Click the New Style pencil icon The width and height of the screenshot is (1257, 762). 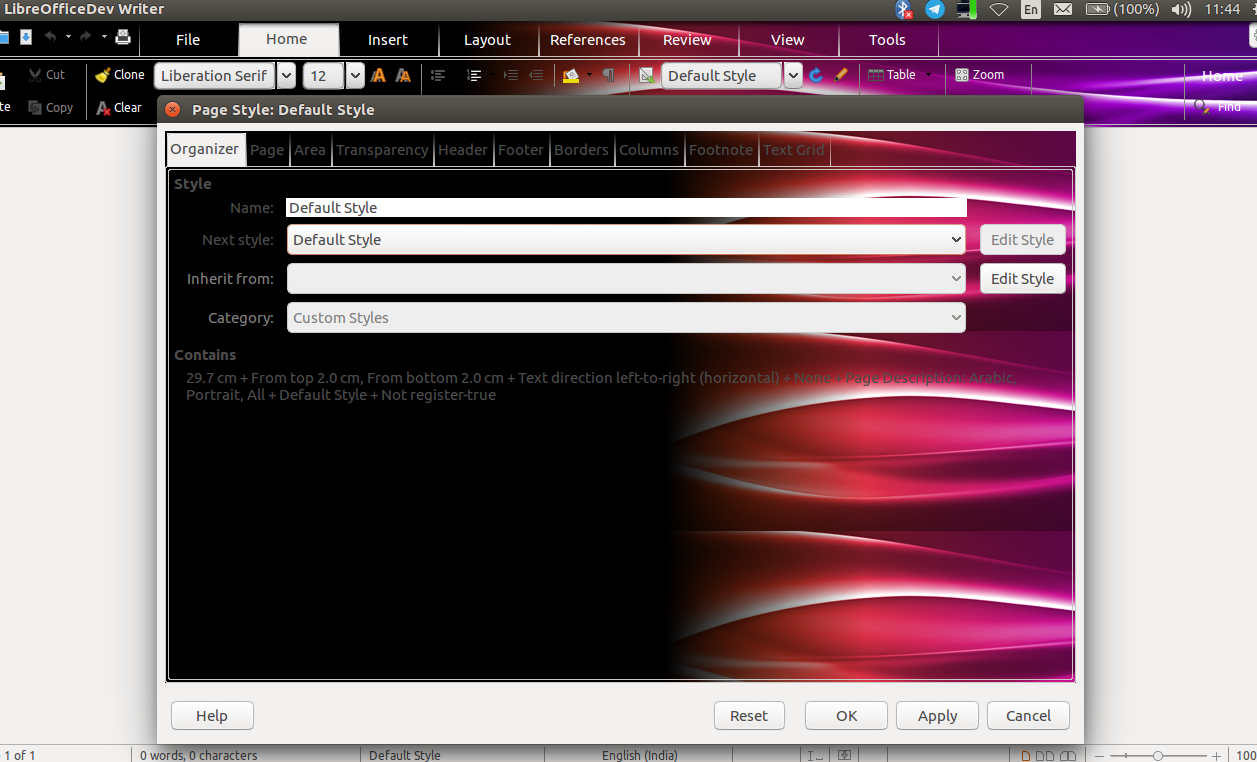(x=841, y=75)
